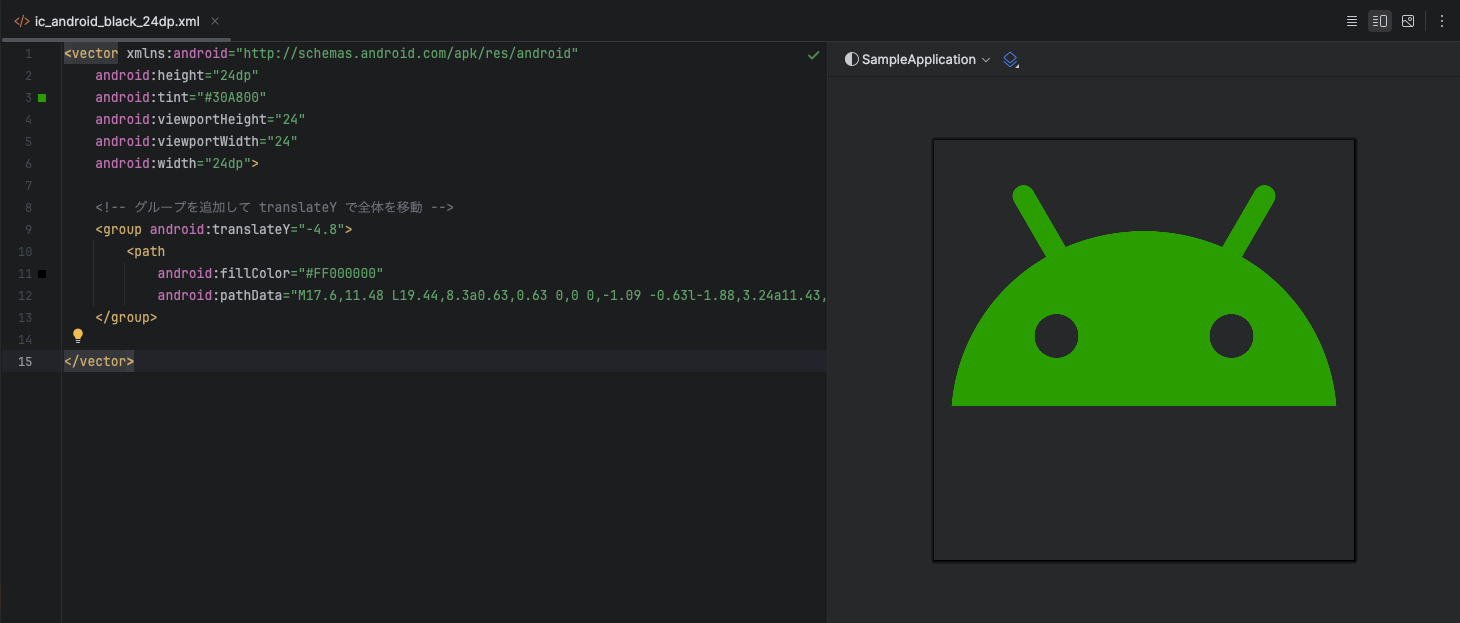Switch editor to Design-only view
Image resolution: width=1460 pixels, height=623 pixels.
[1408, 20]
